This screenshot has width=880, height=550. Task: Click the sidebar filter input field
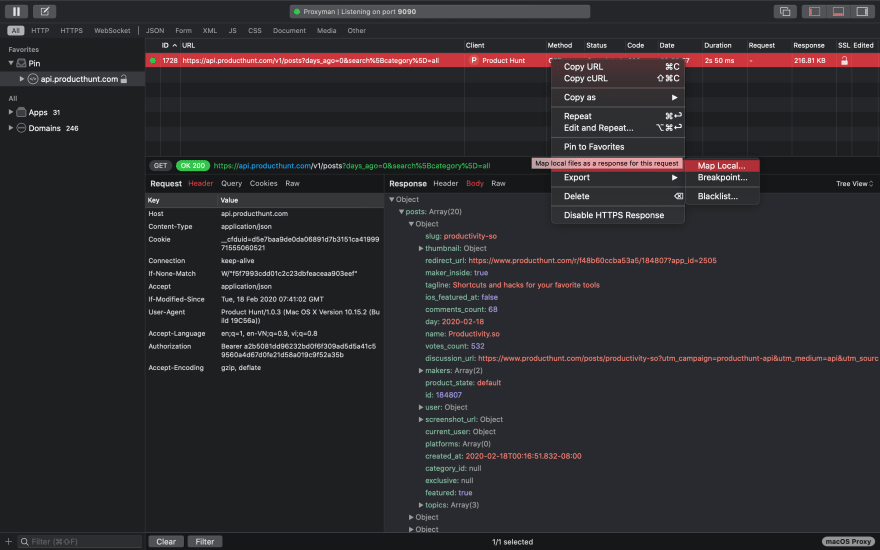[x=80, y=542]
